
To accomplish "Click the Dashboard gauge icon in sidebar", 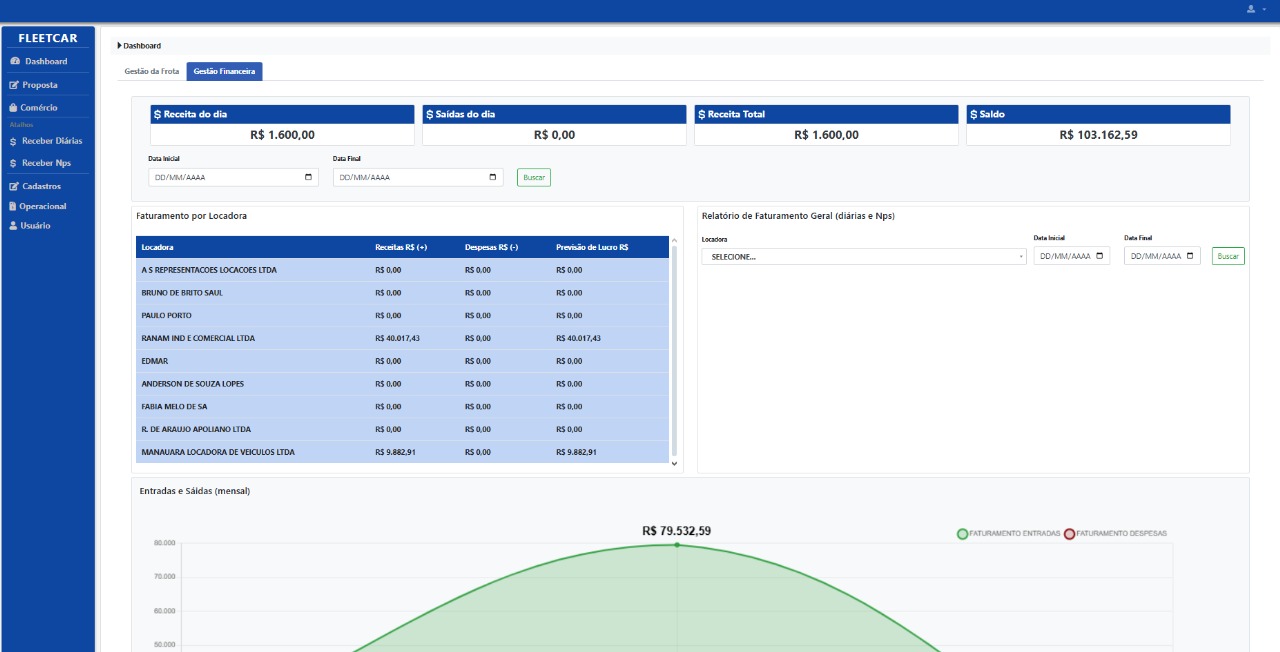I will tap(14, 62).
